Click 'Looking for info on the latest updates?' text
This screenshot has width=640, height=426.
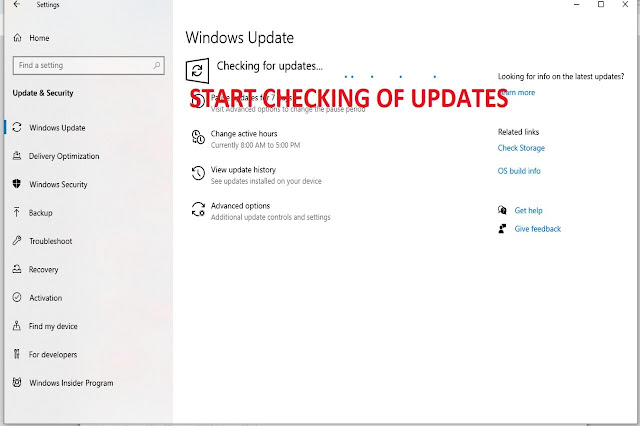[561, 76]
